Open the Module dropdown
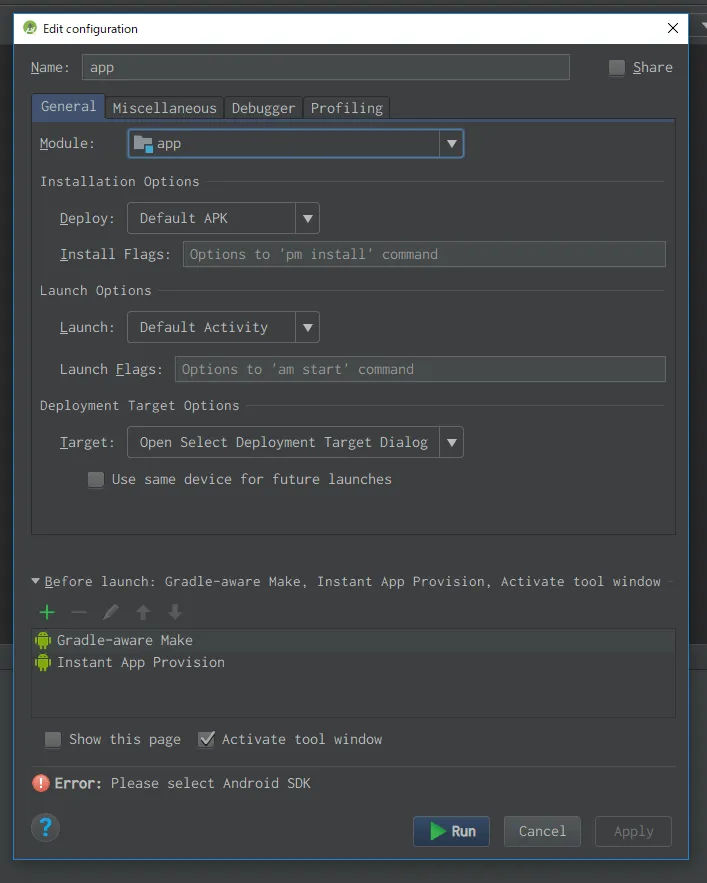 [452, 144]
